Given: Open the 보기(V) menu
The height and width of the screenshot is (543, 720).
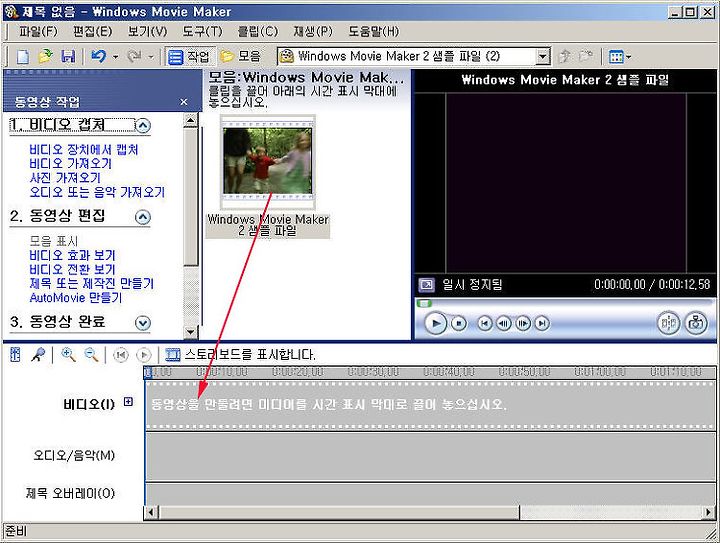Looking at the screenshot, I should [x=147, y=31].
